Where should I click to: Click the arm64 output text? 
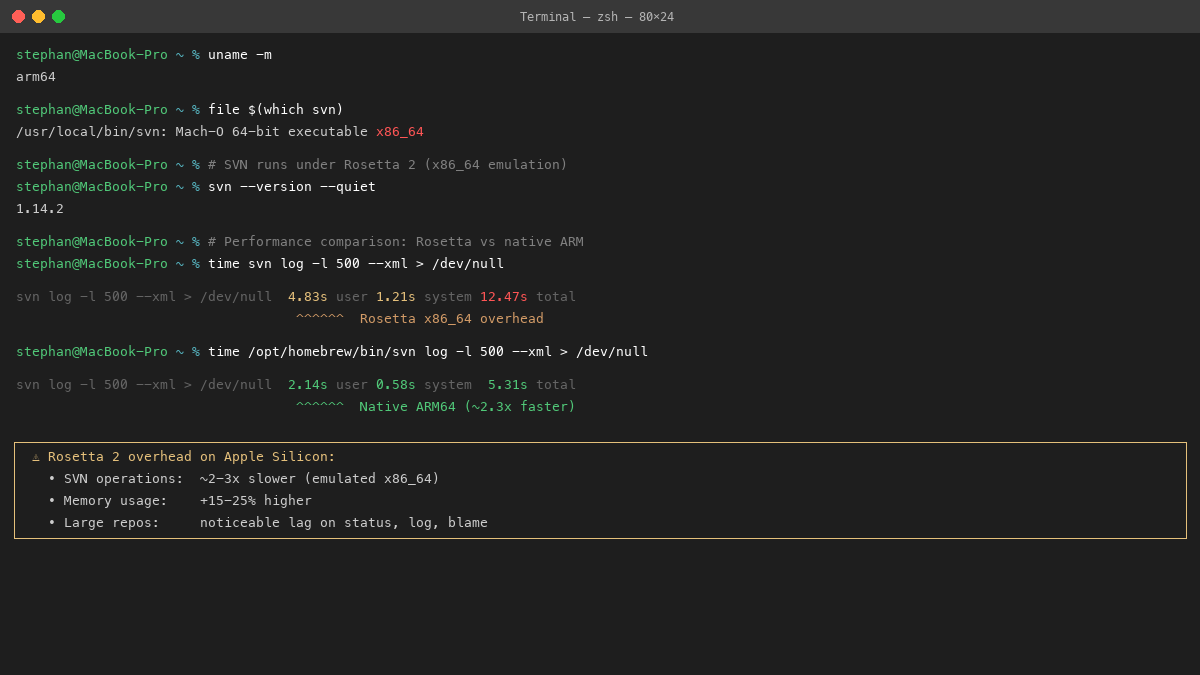35,76
